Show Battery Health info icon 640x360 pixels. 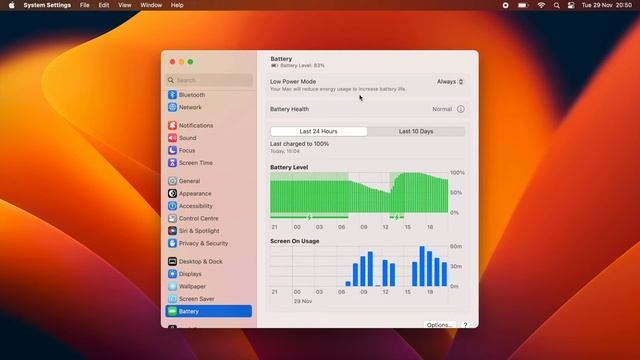point(460,109)
